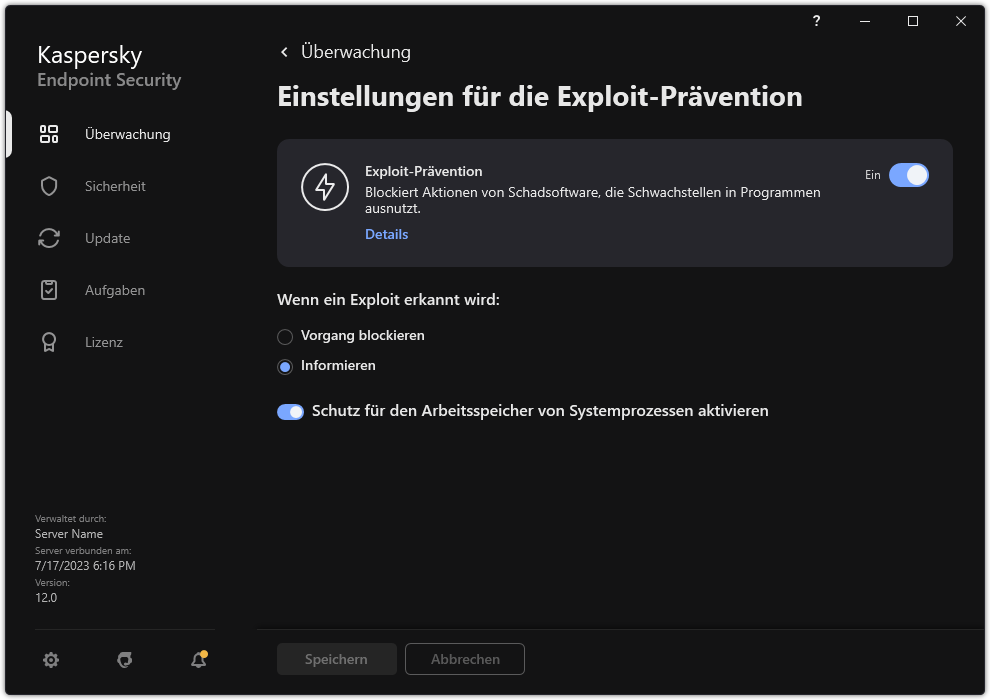The image size is (990, 700).
Task: Open Update via the refresh icon
Action: 48,238
